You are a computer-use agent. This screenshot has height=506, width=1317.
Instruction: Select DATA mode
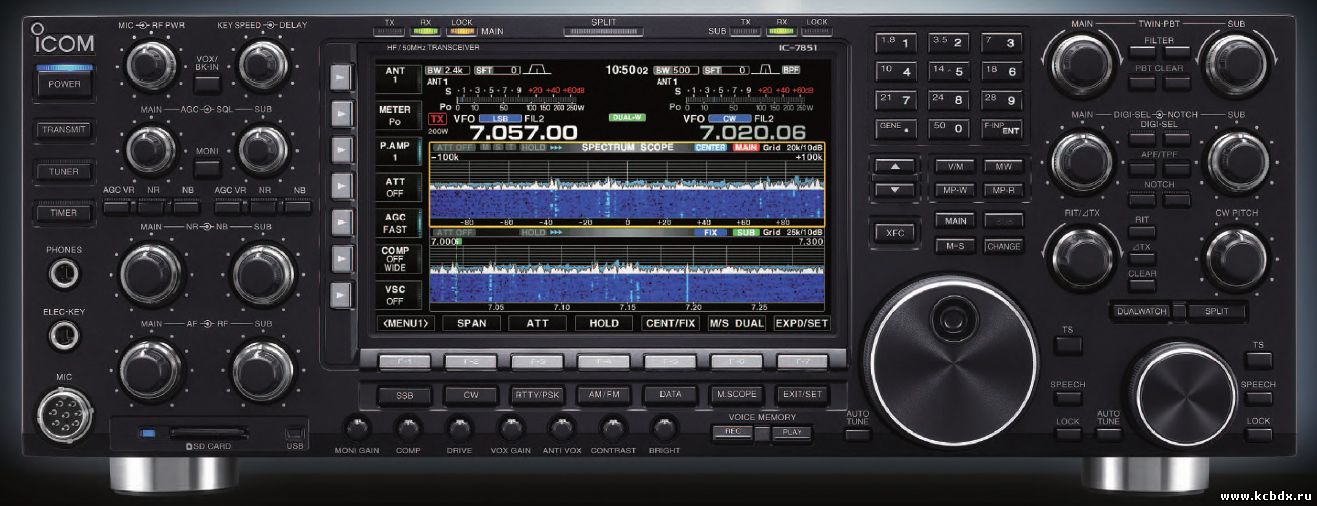[x=669, y=395]
